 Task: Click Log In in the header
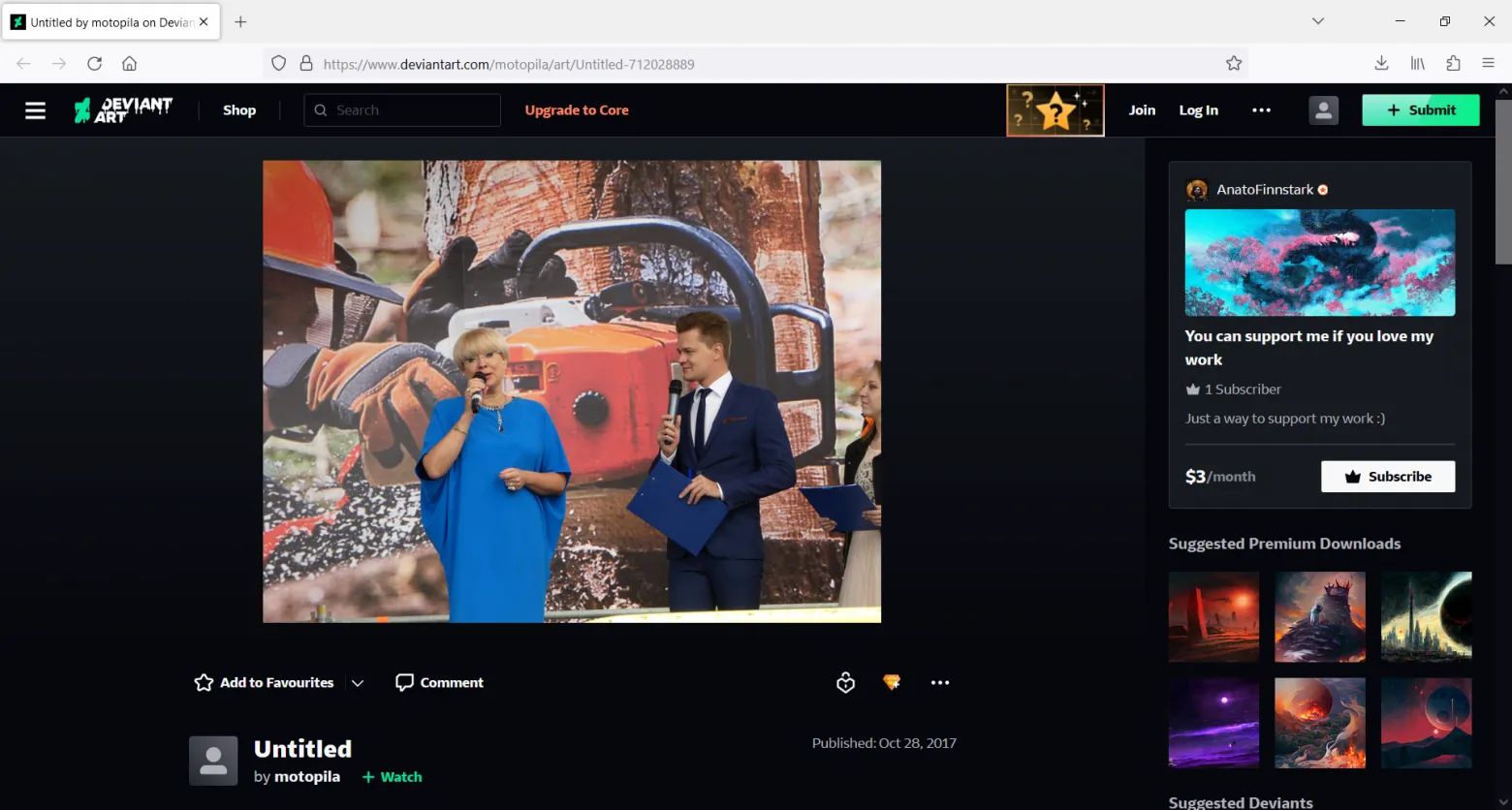pos(1198,110)
